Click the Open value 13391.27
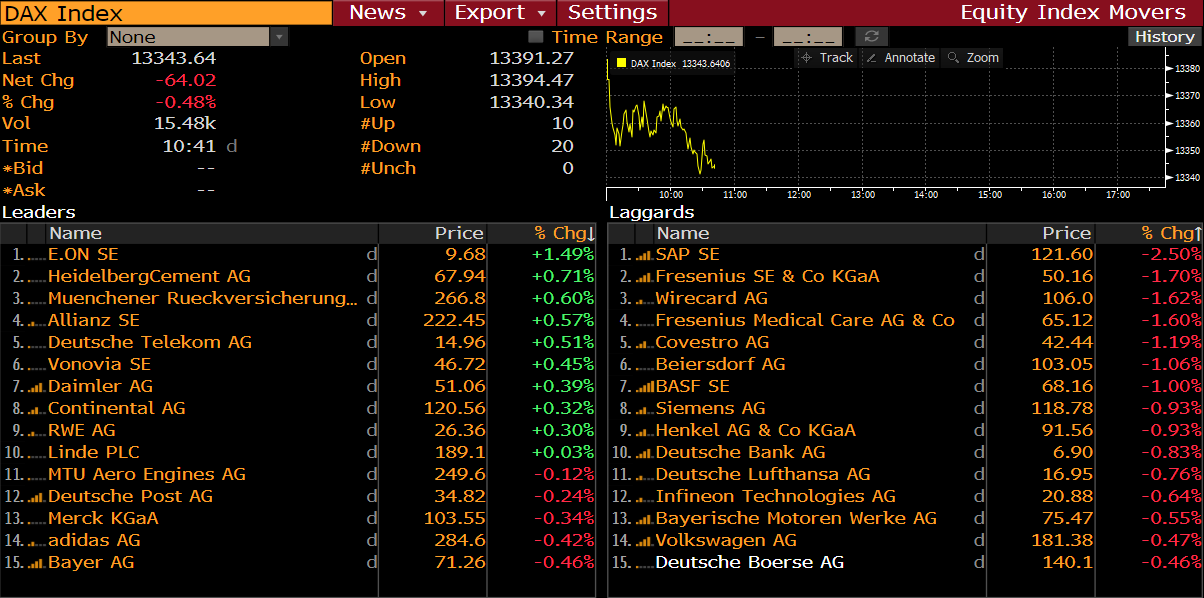This screenshot has height=598, width=1204. pyautogui.click(x=531, y=59)
